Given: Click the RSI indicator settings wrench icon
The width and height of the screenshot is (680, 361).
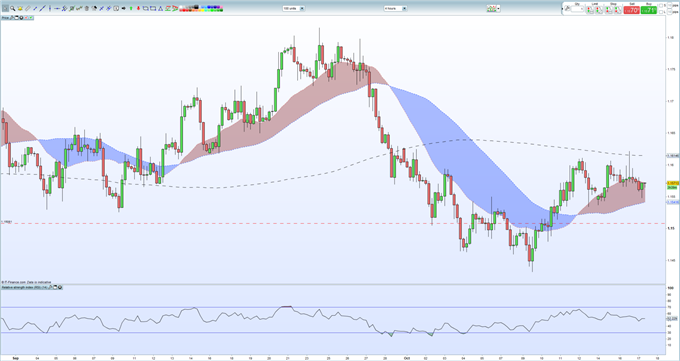Looking at the screenshot, I should [51, 287].
